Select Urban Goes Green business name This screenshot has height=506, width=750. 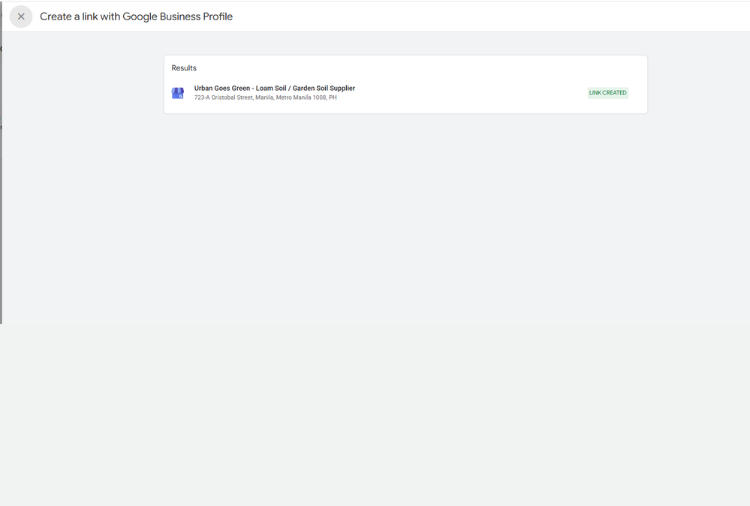click(x=275, y=88)
